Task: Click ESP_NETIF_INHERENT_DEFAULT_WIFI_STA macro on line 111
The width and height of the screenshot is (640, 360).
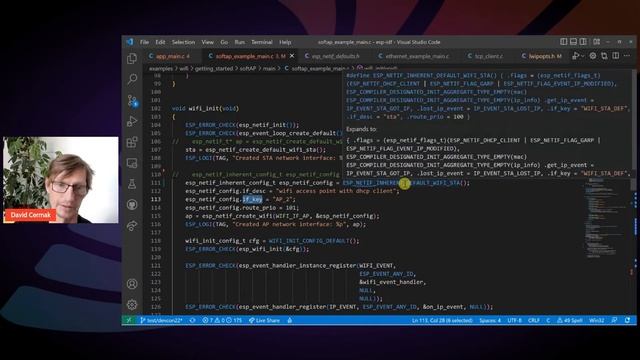Action: point(402,183)
